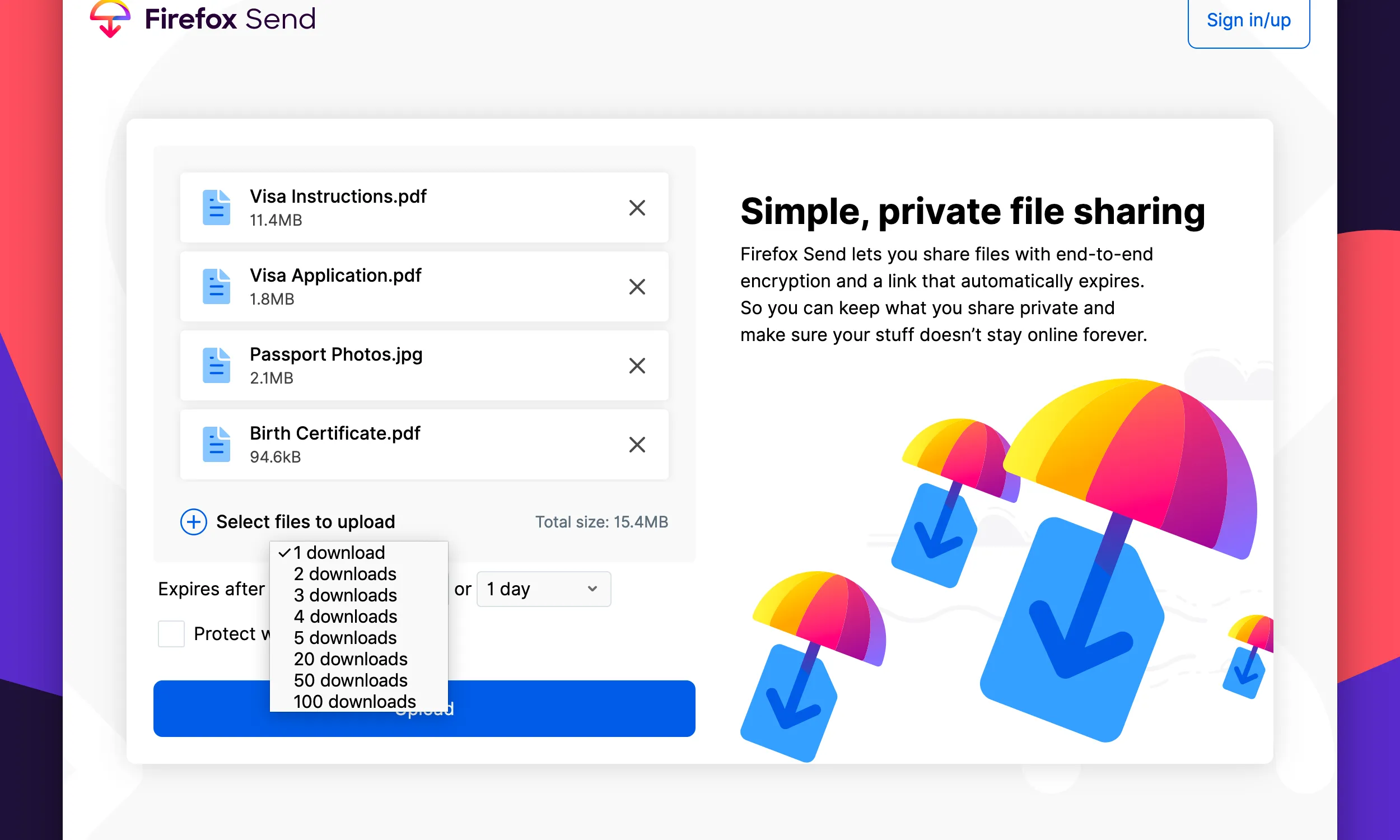Click the 1.8MB file size label
The height and width of the screenshot is (840, 1400).
coord(272,299)
